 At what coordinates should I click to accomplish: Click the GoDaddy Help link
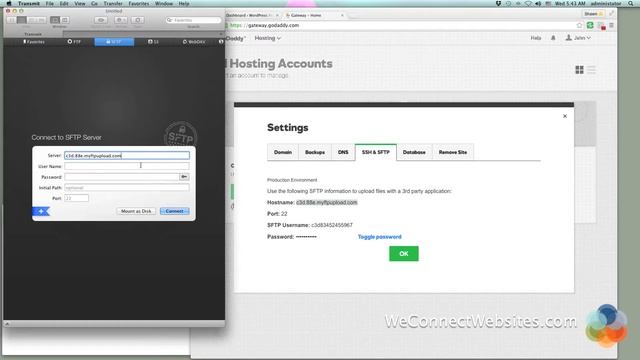[x=536, y=38]
